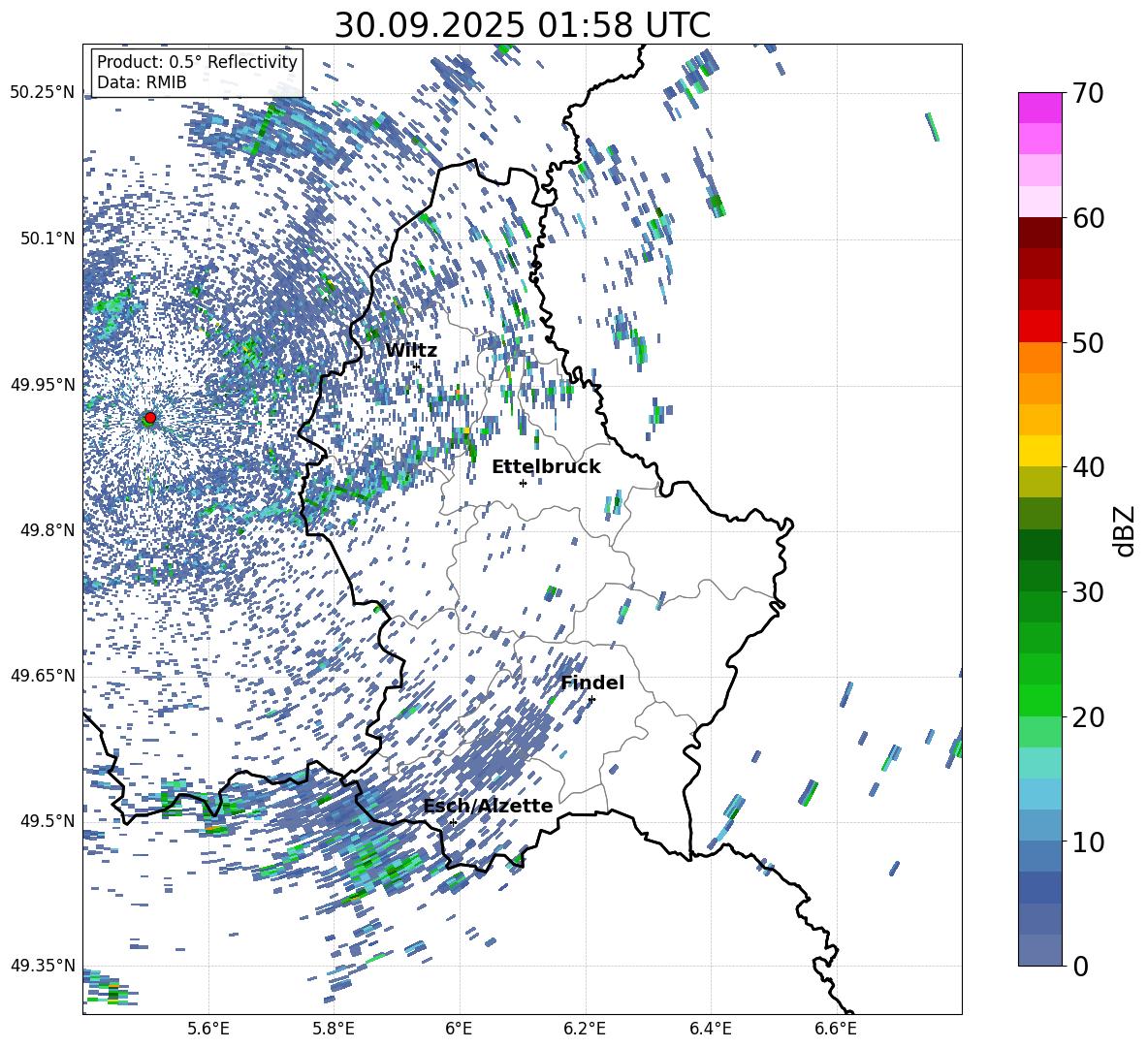Click the bright red colorbar segment above 50

[1039, 327]
